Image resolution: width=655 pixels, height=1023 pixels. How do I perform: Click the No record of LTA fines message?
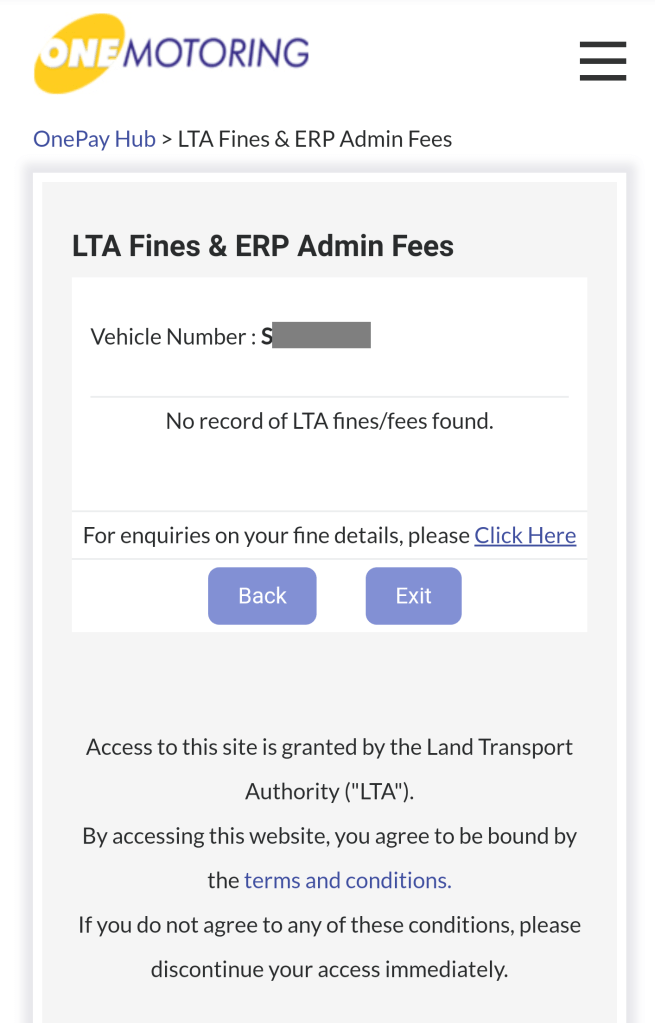[x=329, y=421]
